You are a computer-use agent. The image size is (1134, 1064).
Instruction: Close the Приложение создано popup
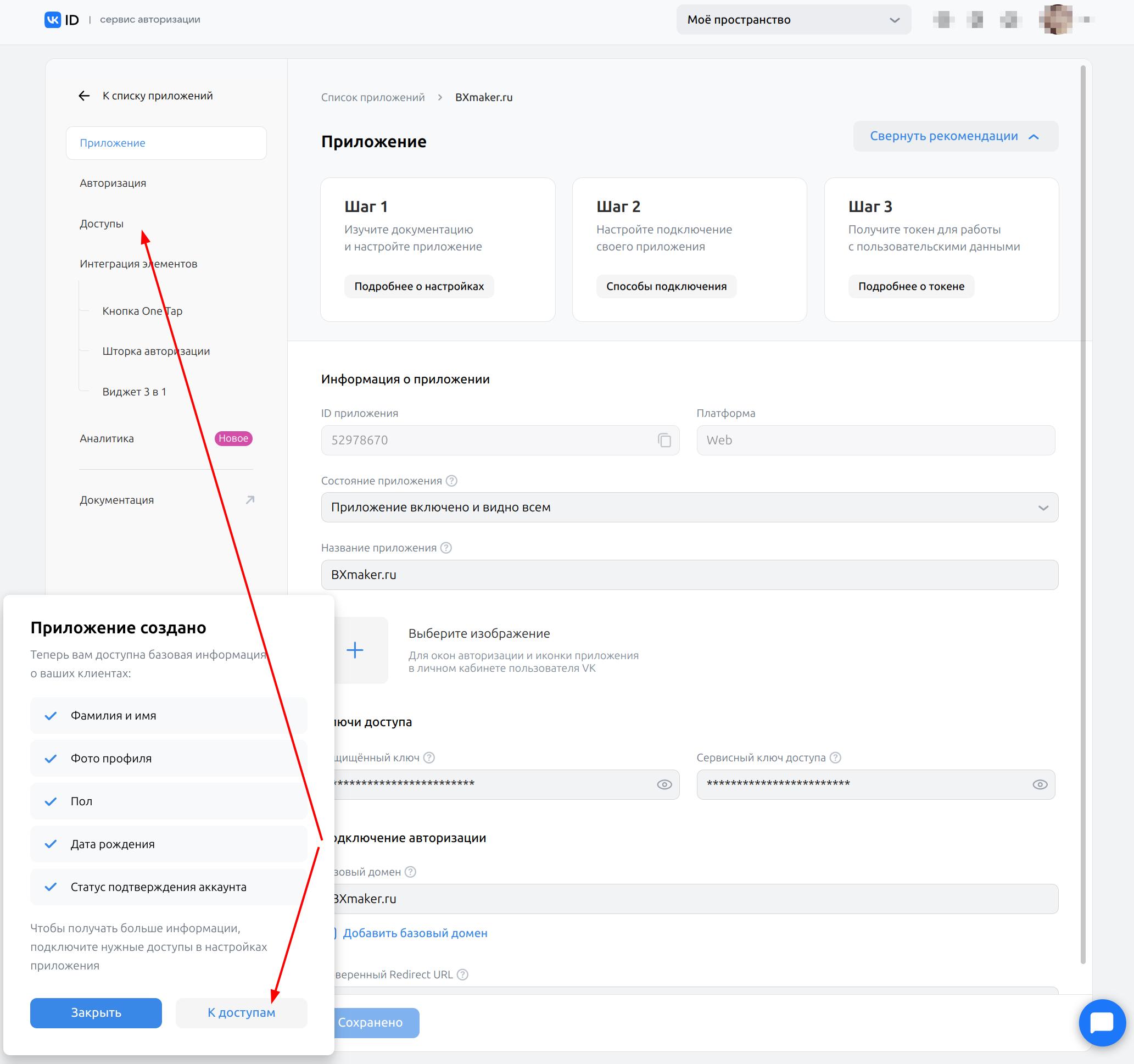[x=96, y=1013]
